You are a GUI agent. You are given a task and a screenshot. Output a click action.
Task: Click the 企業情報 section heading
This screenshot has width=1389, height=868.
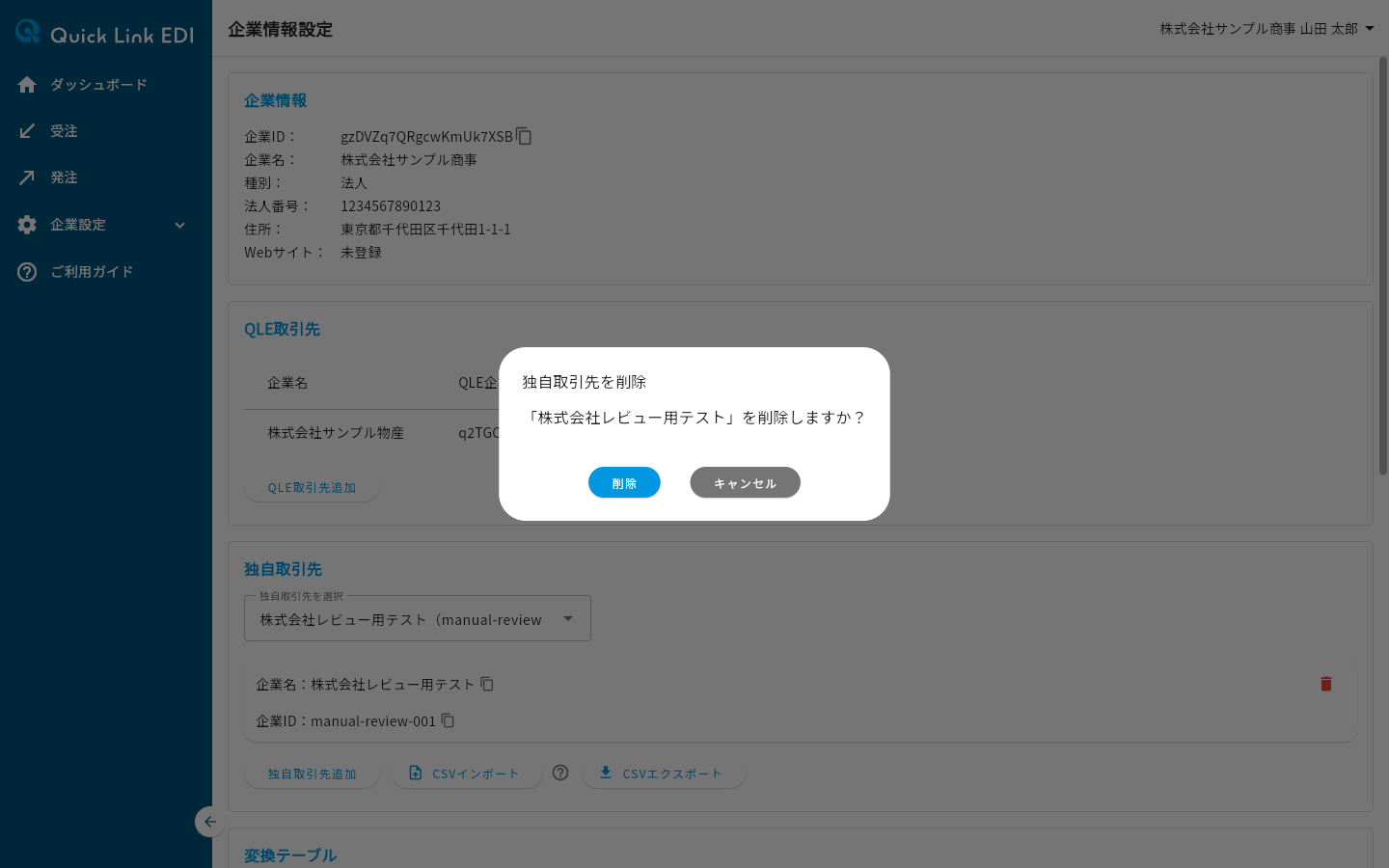(x=275, y=100)
